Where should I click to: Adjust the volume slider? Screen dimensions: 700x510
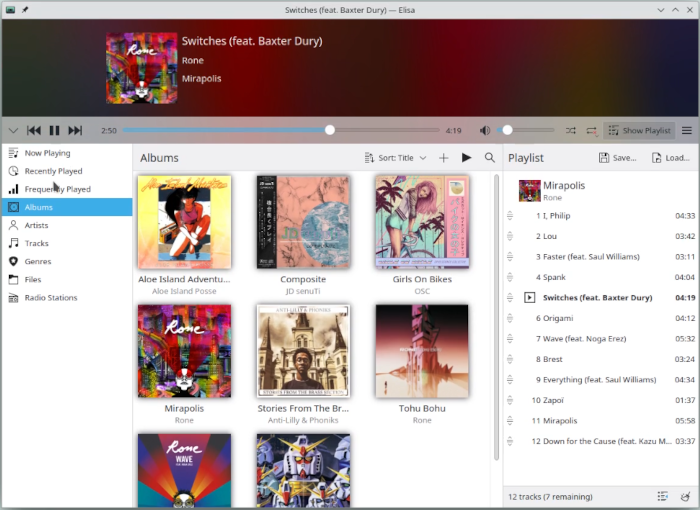525,130
